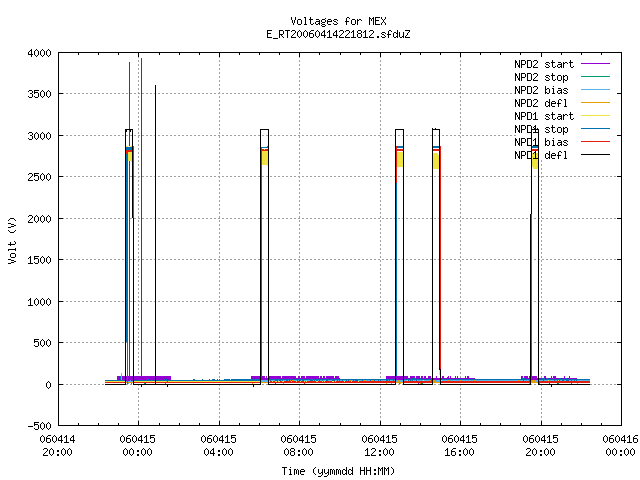The width and height of the screenshot is (640, 480).
Task: Click the green NPD2 stop legend line
Action: [595, 76]
